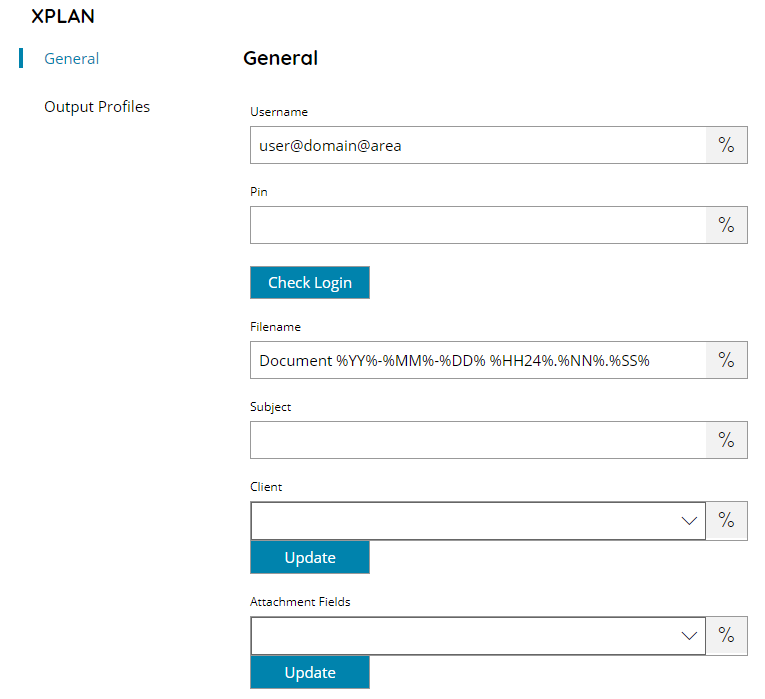This screenshot has height=699, width=765.
Task: Open variable picker for Subject field
Action: [x=726, y=440]
